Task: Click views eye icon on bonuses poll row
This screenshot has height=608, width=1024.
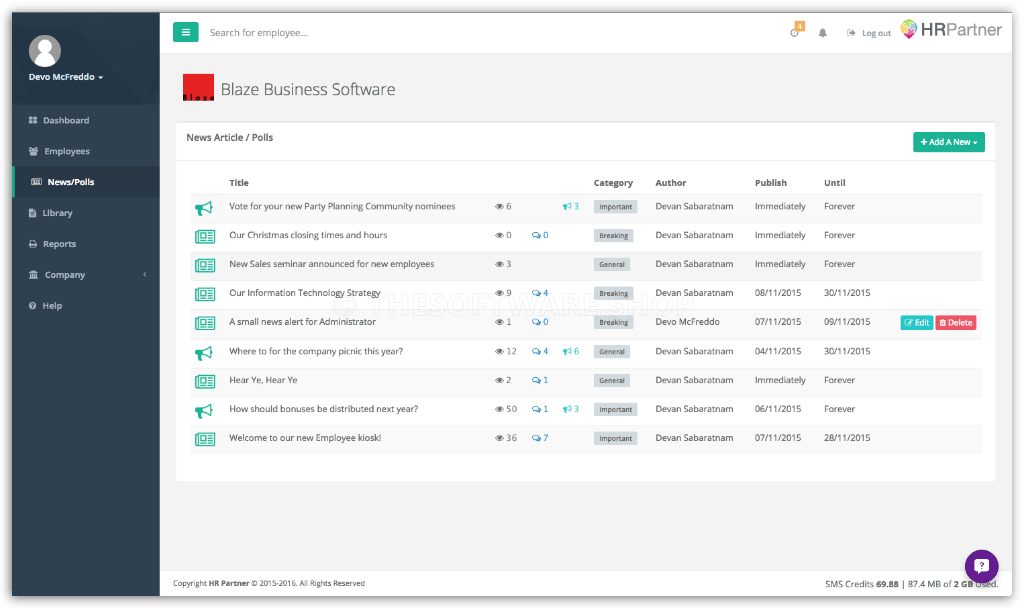Action: pyautogui.click(x=499, y=409)
